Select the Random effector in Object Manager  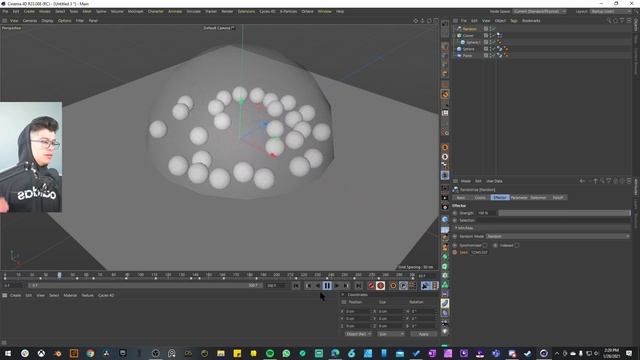click(469, 29)
